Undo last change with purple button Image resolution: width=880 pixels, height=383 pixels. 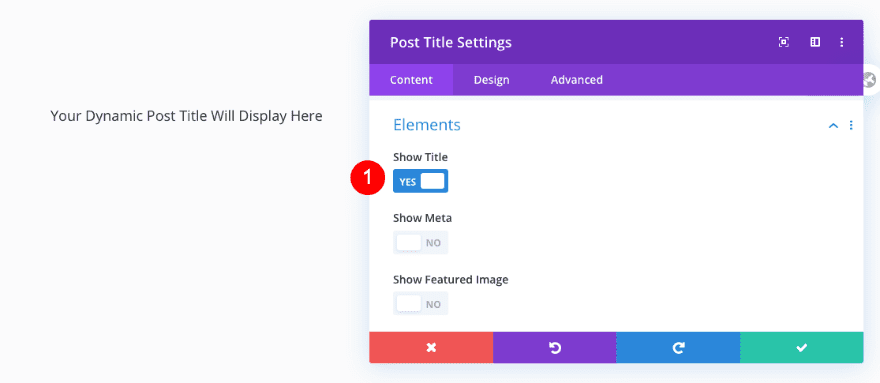[x=554, y=348]
